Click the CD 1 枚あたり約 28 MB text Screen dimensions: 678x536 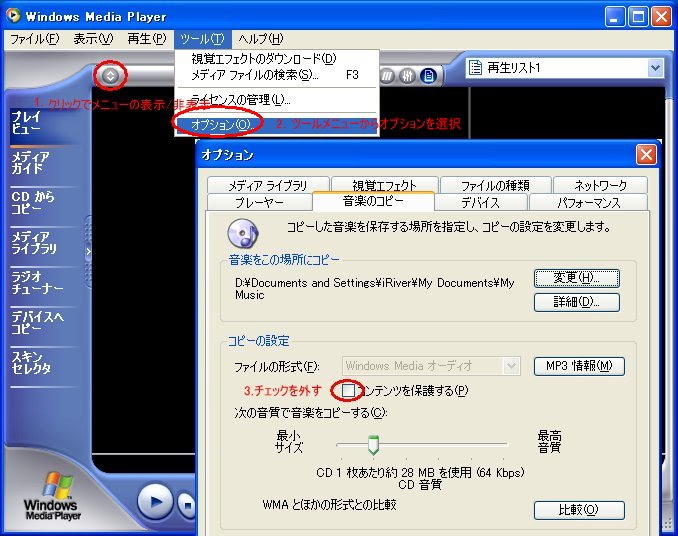(420, 472)
